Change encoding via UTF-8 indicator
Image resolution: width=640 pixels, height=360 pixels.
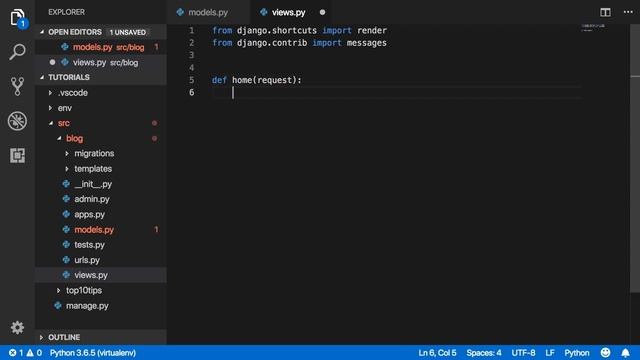(x=523, y=353)
